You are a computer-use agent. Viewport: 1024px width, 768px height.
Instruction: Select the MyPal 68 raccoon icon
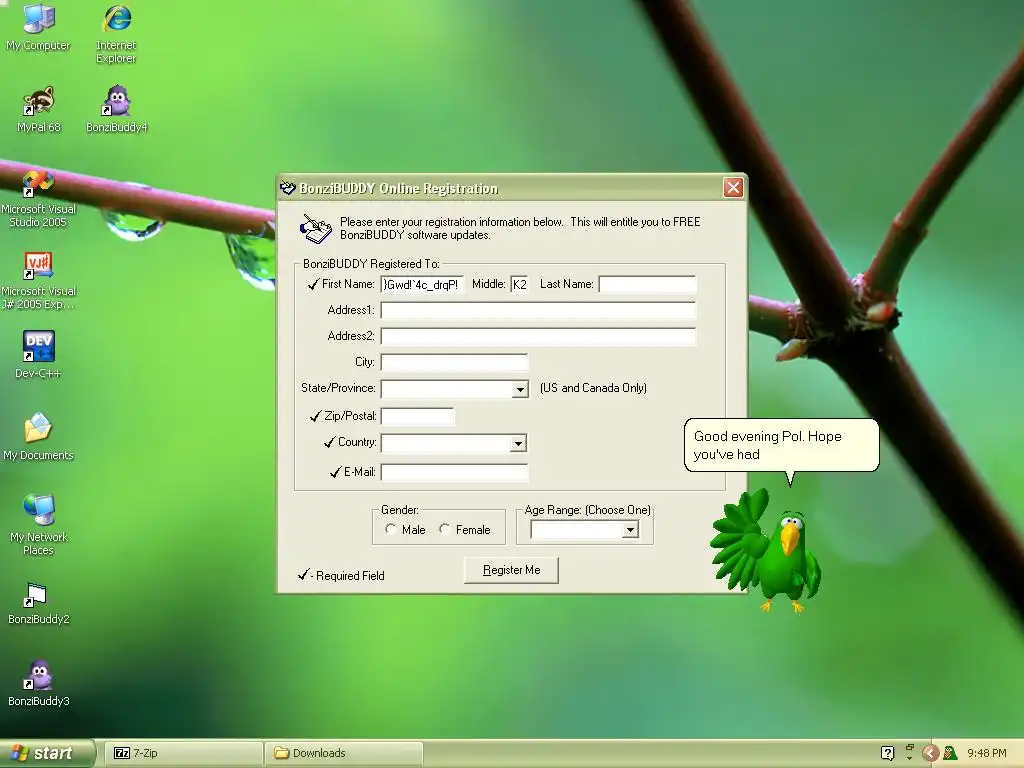click(38, 109)
